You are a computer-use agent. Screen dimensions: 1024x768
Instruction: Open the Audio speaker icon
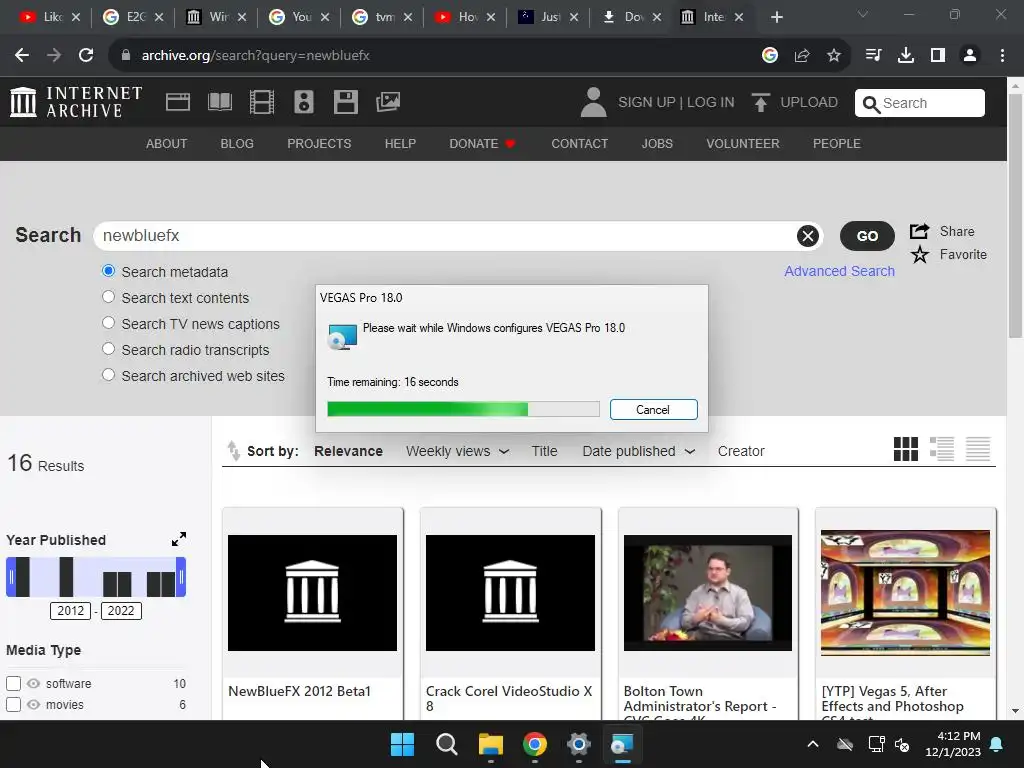(304, 102)
